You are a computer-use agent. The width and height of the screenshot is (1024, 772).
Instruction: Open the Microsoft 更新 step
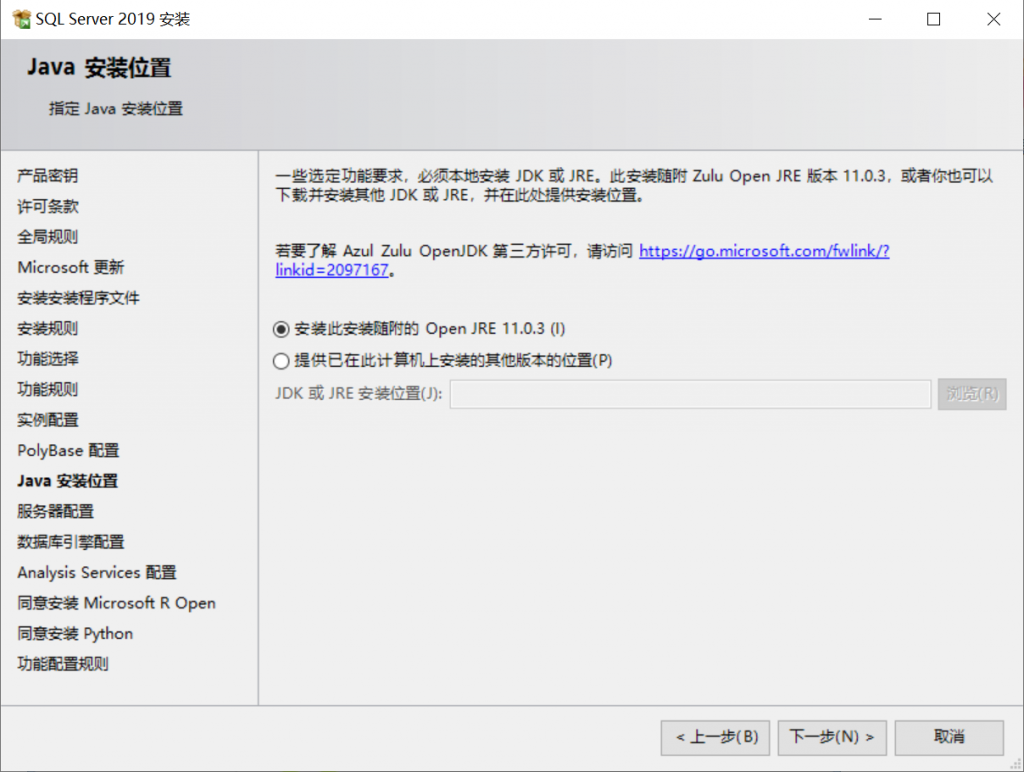70,267
